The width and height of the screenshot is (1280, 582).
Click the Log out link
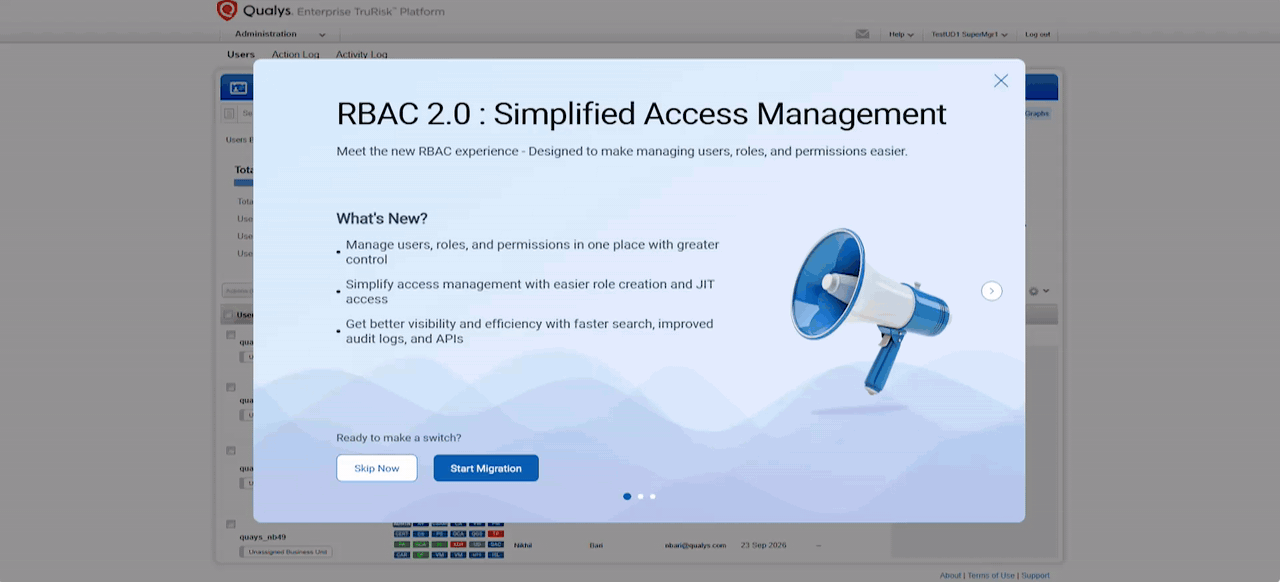[1038, 34]
